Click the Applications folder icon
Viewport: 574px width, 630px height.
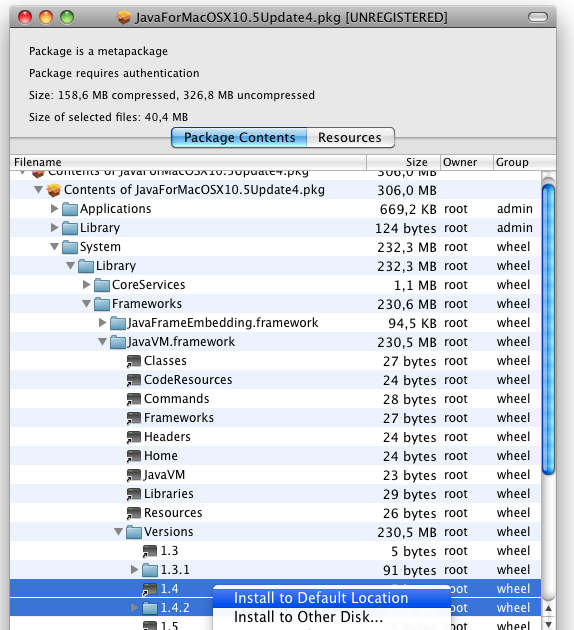(70, 209)
